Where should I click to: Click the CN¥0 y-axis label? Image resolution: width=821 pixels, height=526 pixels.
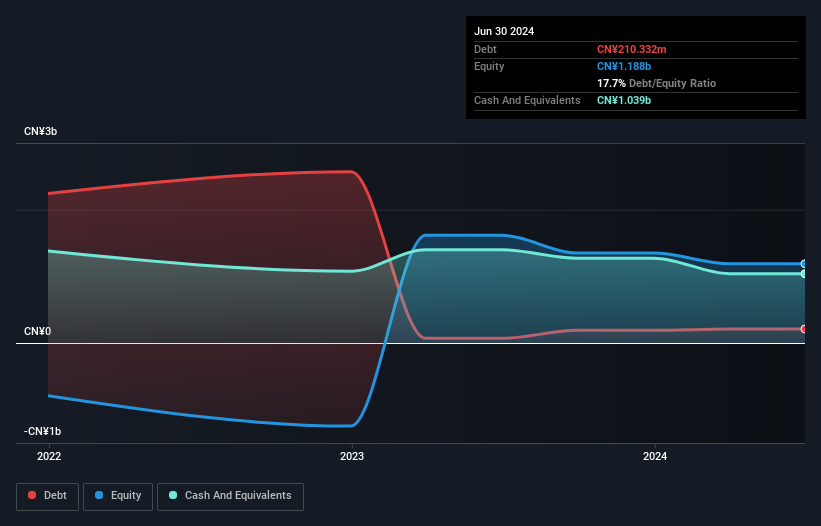[38, 331]
